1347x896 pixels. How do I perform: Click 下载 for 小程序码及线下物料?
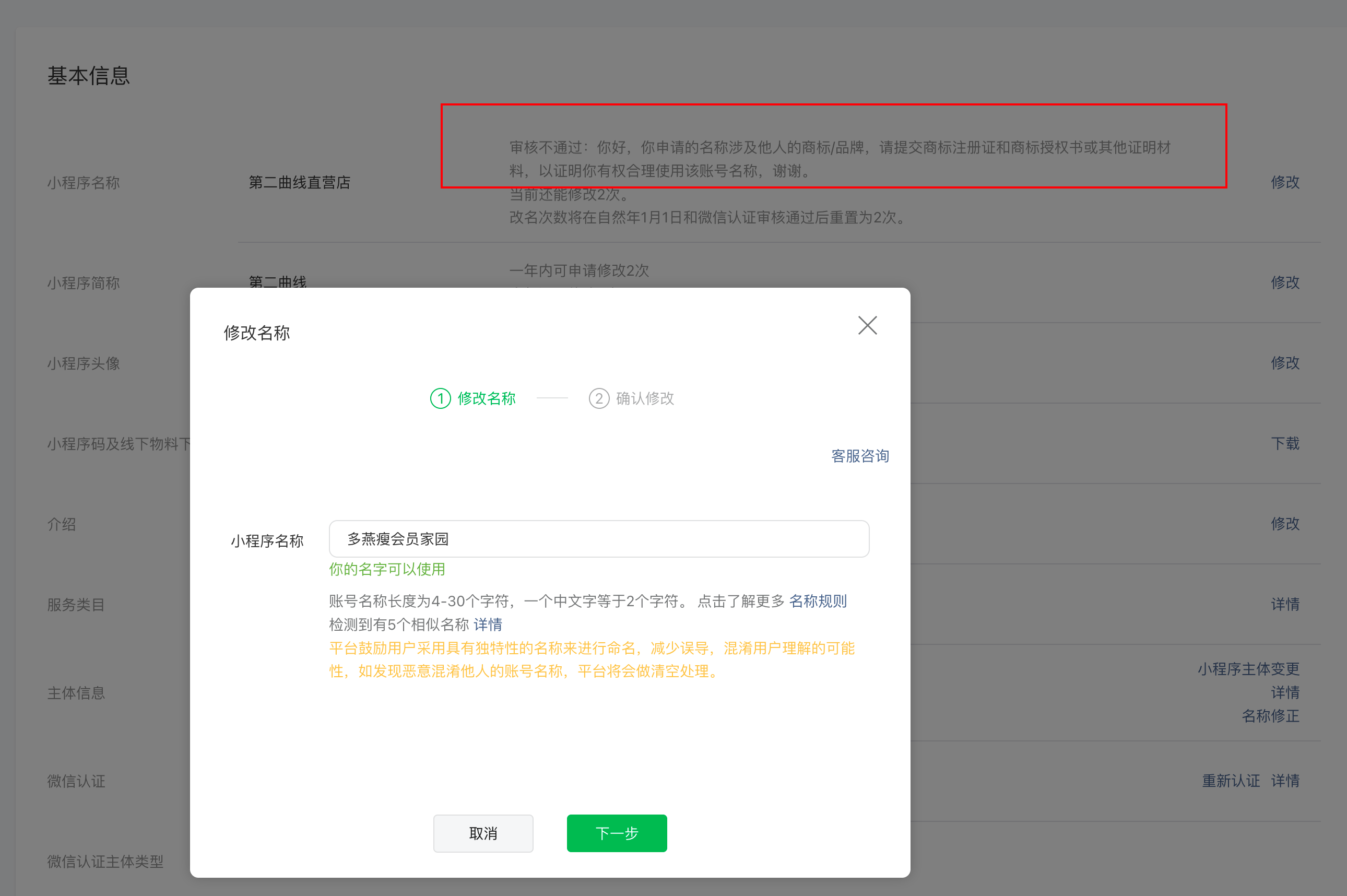click(x=1285, y=443)
